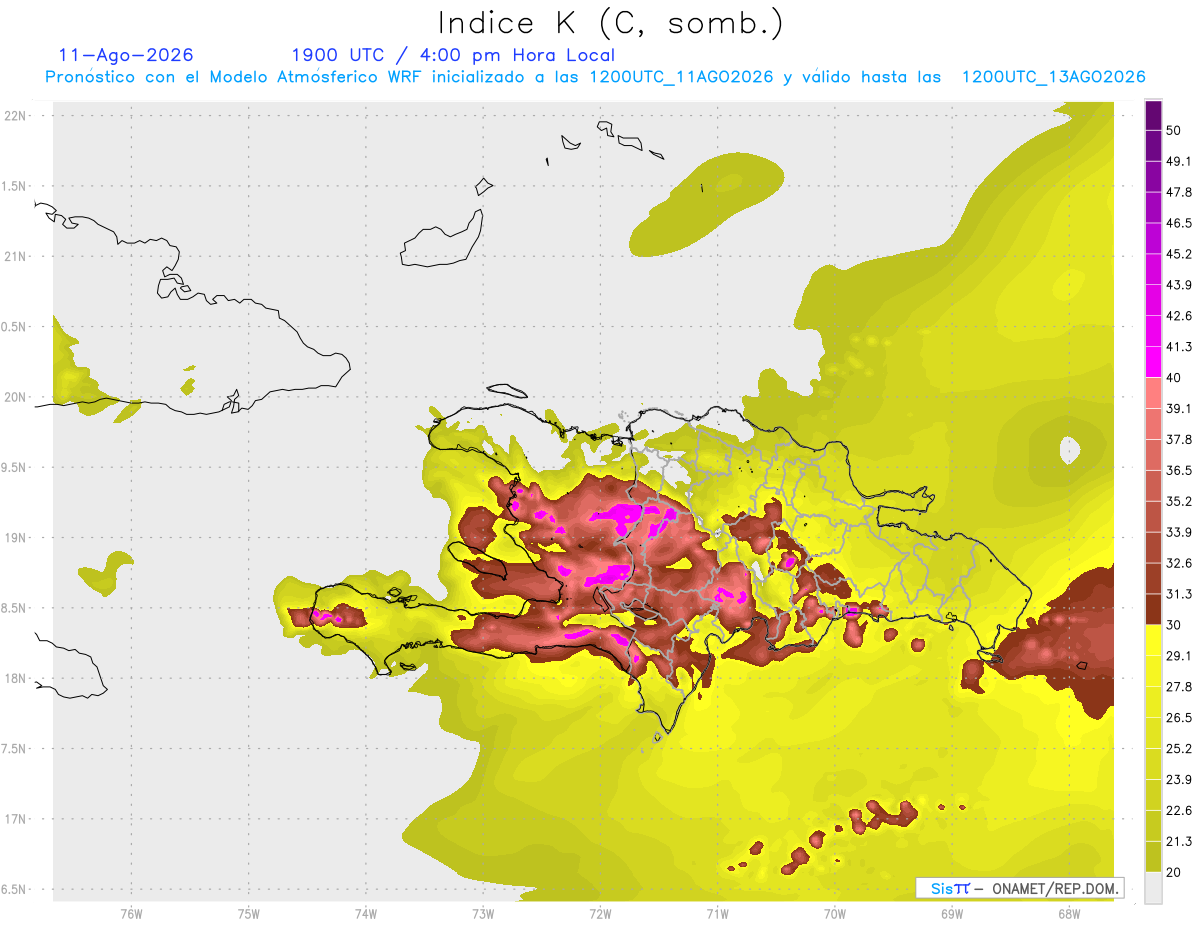Click the longitude label '68W'
The width and height of the screenshot is (1200, 927).
click(x=1068, y=914)
